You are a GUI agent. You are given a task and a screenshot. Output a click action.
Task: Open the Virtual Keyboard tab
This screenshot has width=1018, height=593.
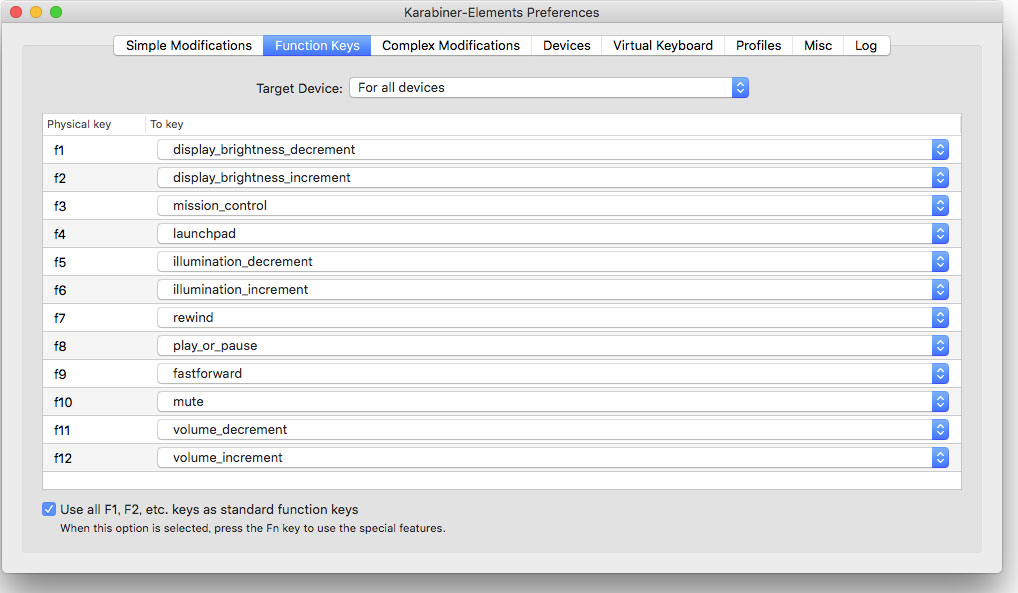pos(663,45)
